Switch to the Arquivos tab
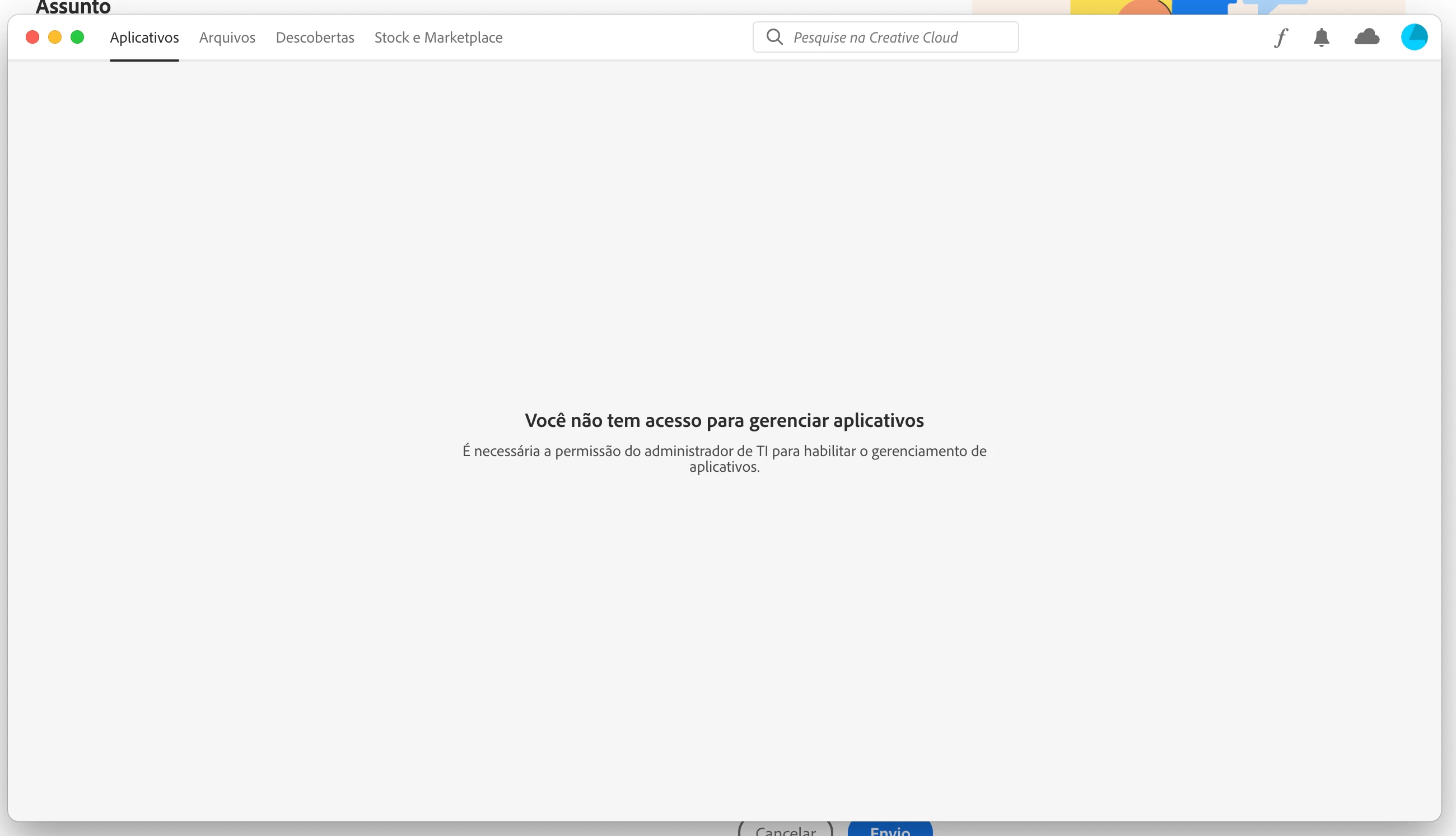 click(227, 38)
